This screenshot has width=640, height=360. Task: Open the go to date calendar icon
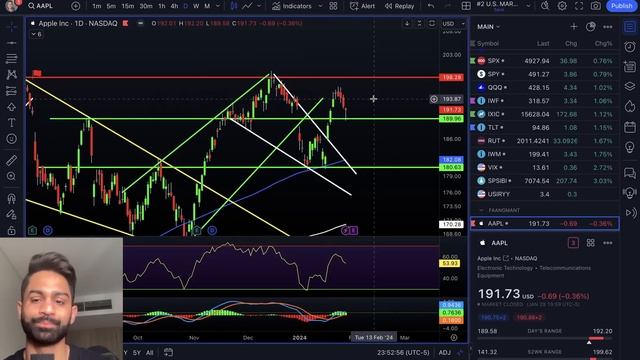click(168, 352)
